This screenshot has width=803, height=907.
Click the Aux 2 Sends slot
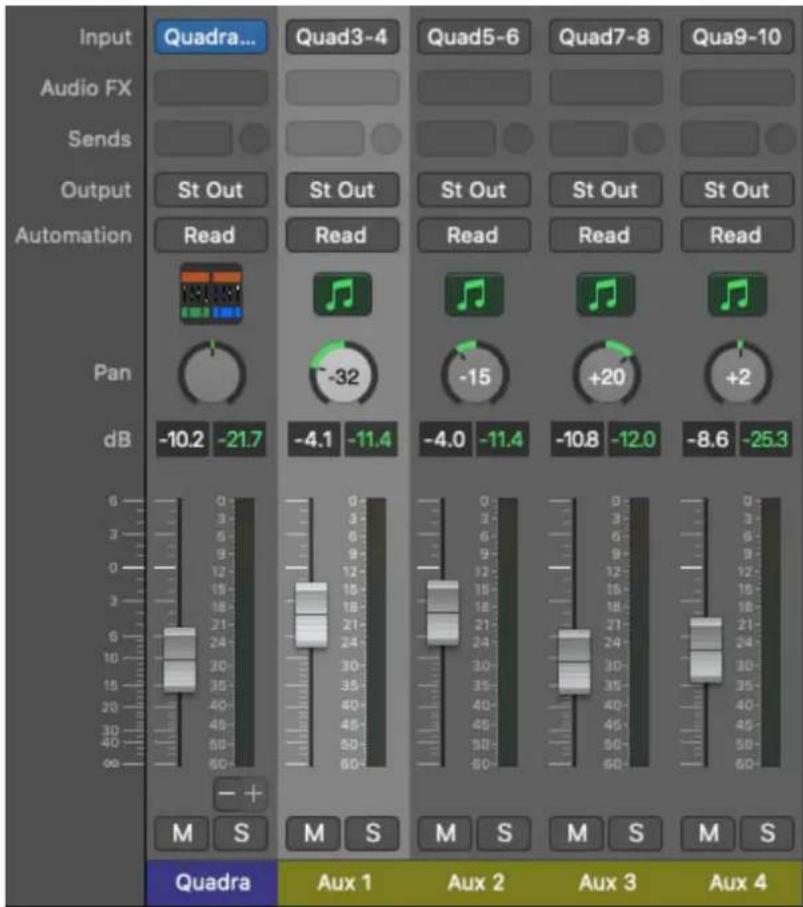pos(456,139)
